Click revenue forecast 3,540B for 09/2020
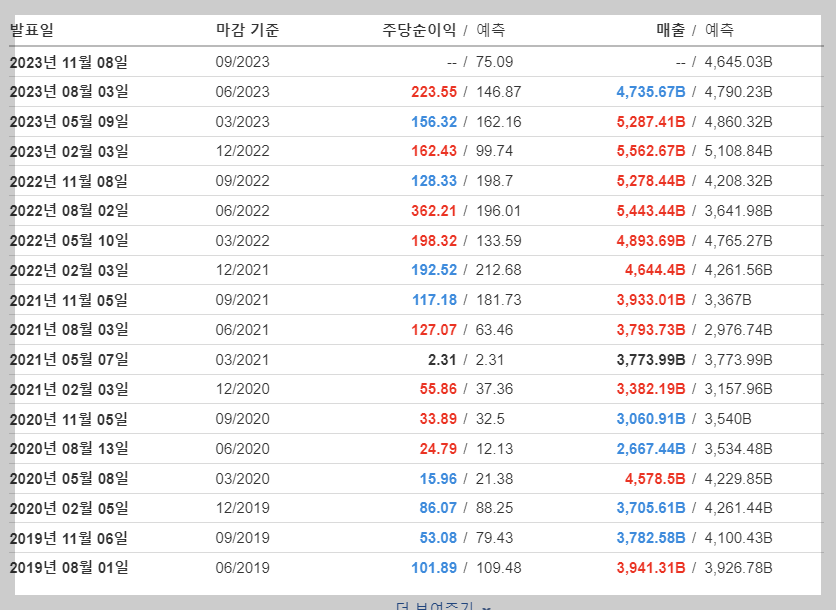836x610 pixels. (x=728, y=419)
